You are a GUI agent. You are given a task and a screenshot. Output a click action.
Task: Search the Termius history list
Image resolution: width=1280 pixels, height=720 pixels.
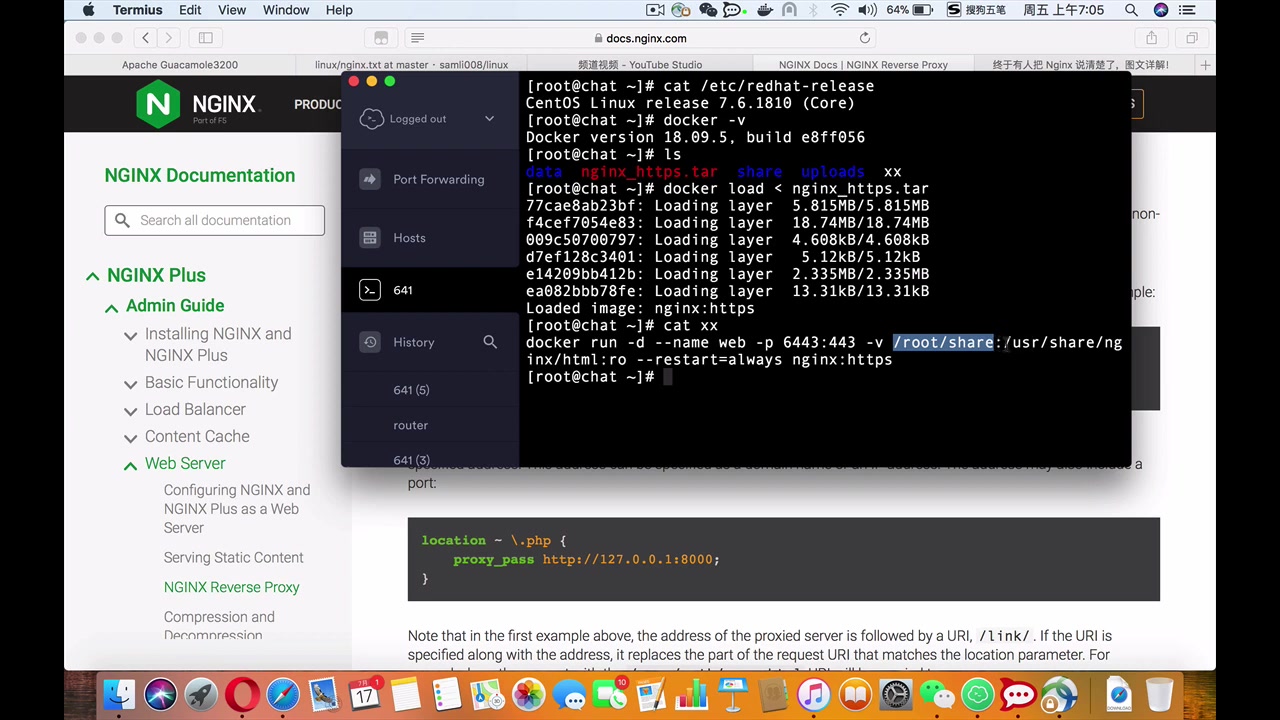490,342
